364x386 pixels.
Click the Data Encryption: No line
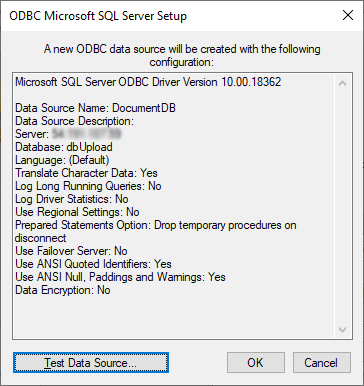(63, 290)
